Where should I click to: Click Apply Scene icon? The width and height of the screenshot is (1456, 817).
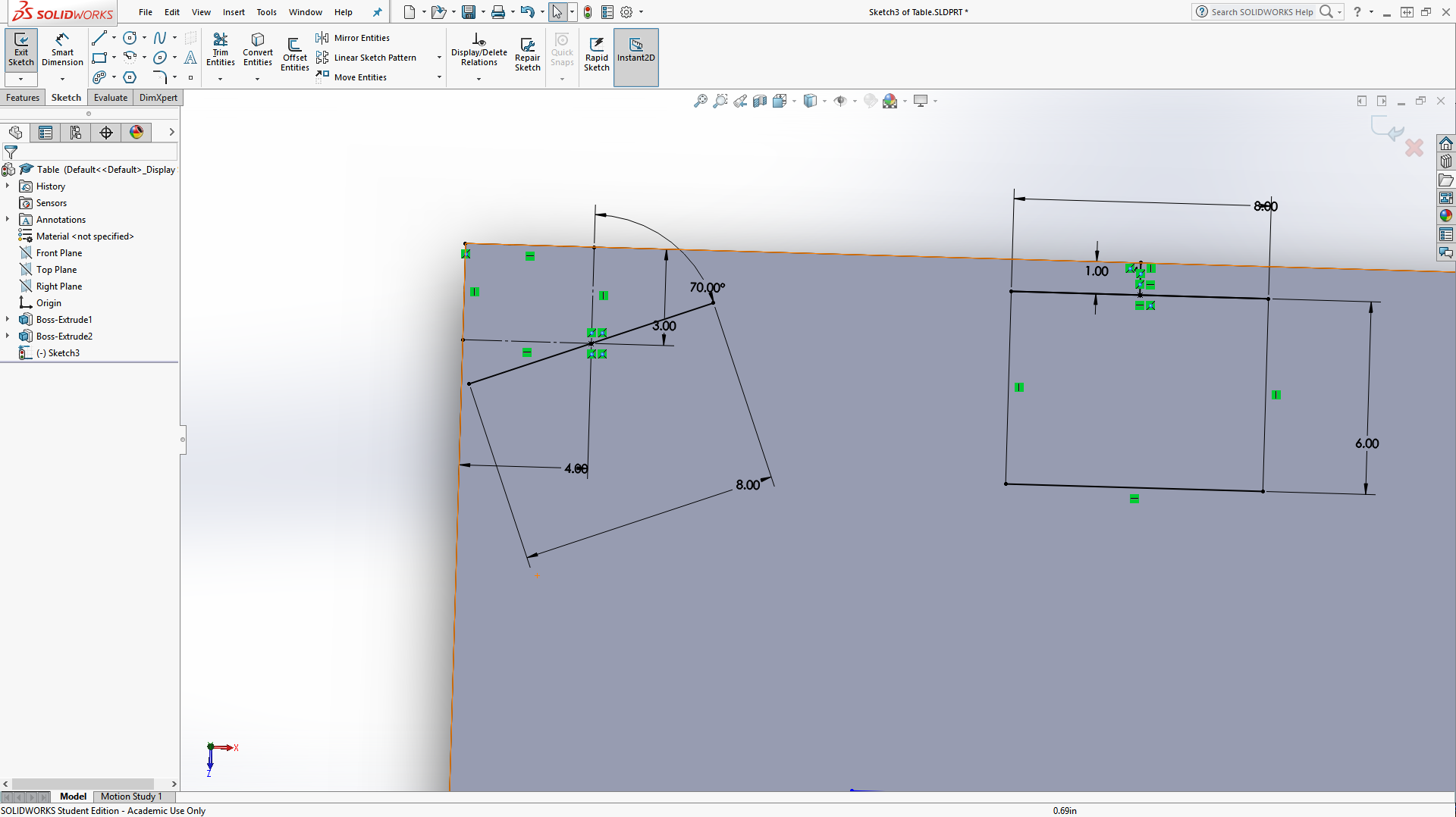[x=890, y=101]
